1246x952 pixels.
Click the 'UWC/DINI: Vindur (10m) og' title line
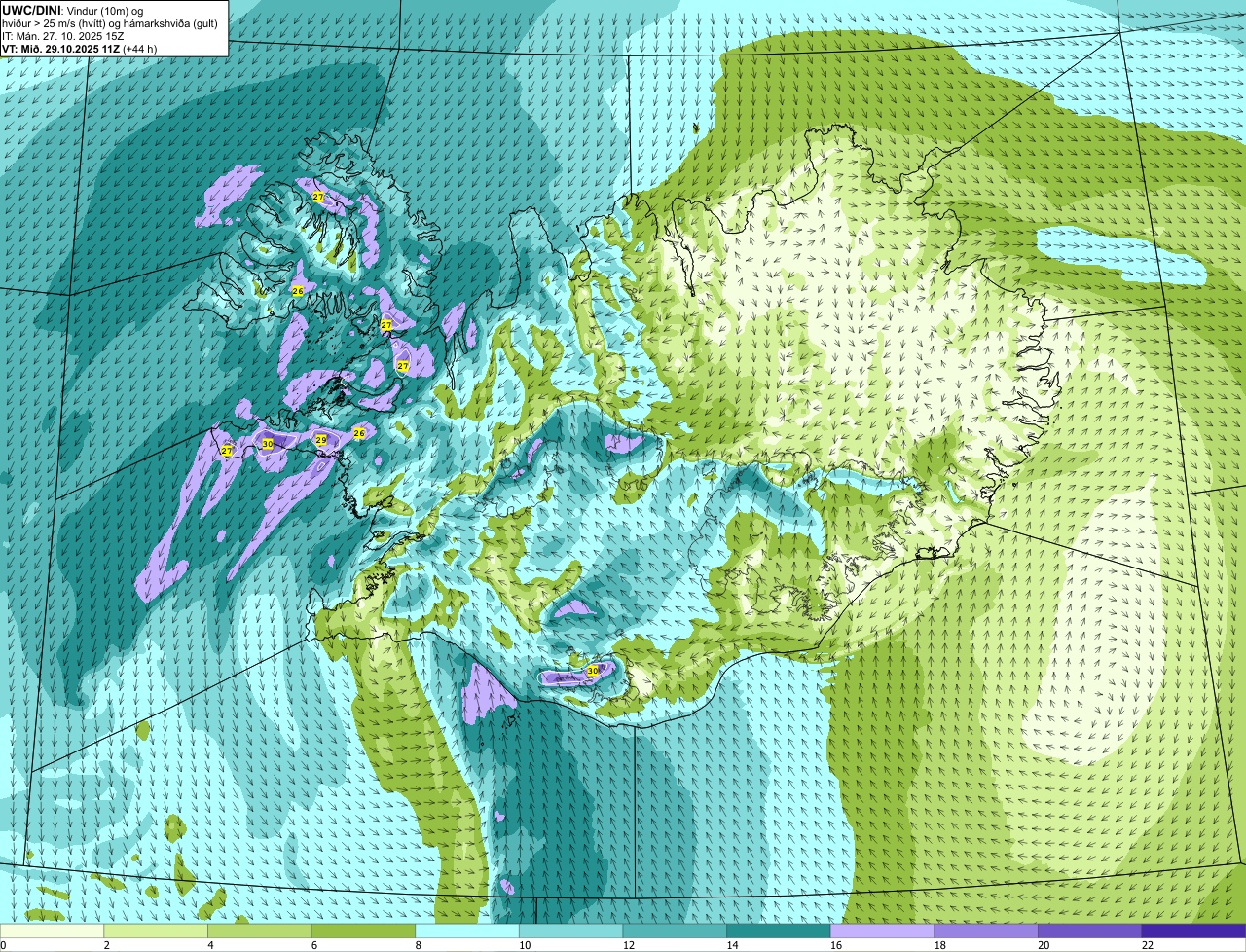click(x=73, y=10)
